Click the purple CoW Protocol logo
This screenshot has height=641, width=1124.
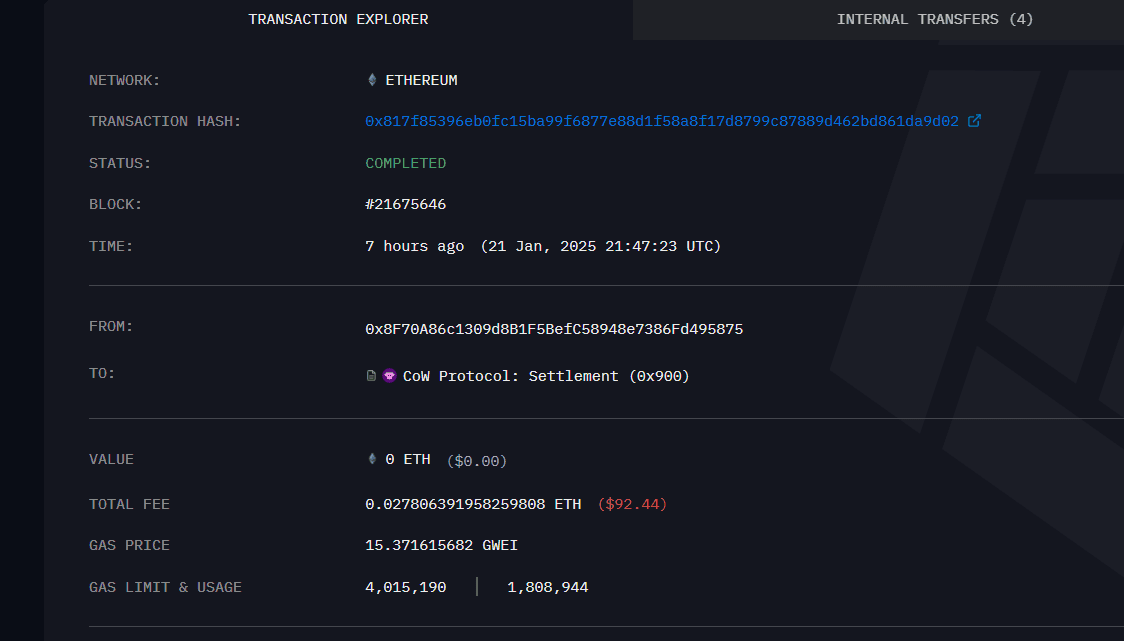click(390, 376)
